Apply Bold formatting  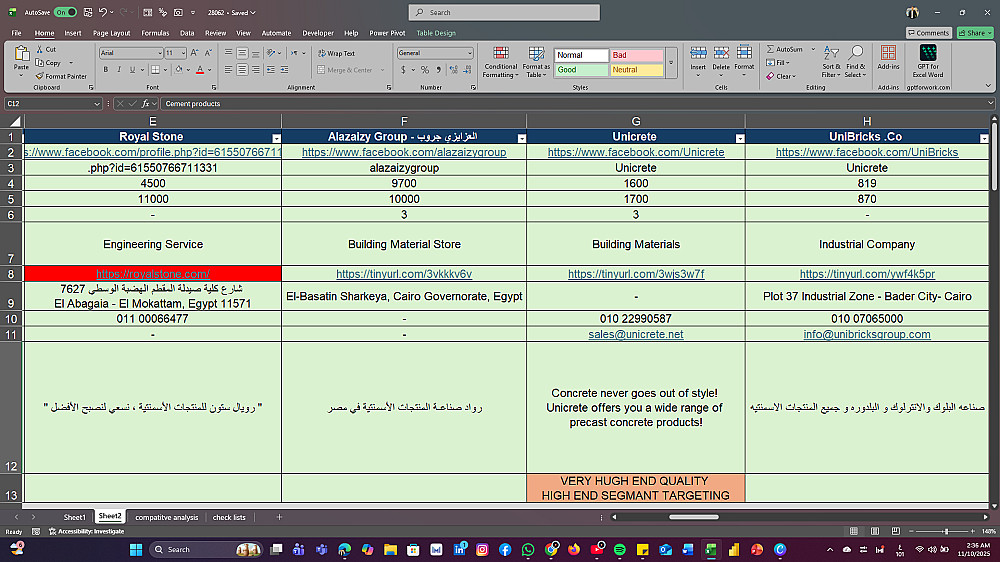106,70
